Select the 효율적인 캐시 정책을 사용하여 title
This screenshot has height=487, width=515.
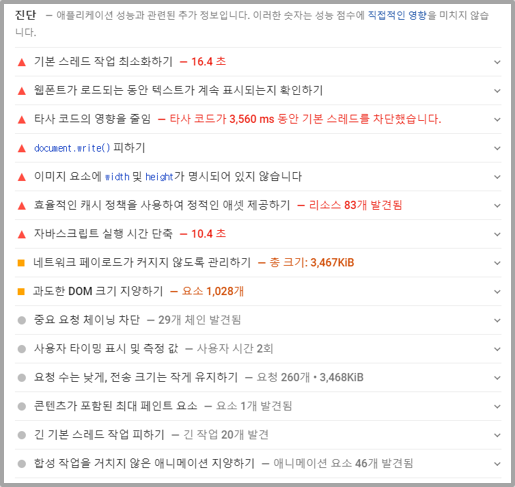pos(162,205)
